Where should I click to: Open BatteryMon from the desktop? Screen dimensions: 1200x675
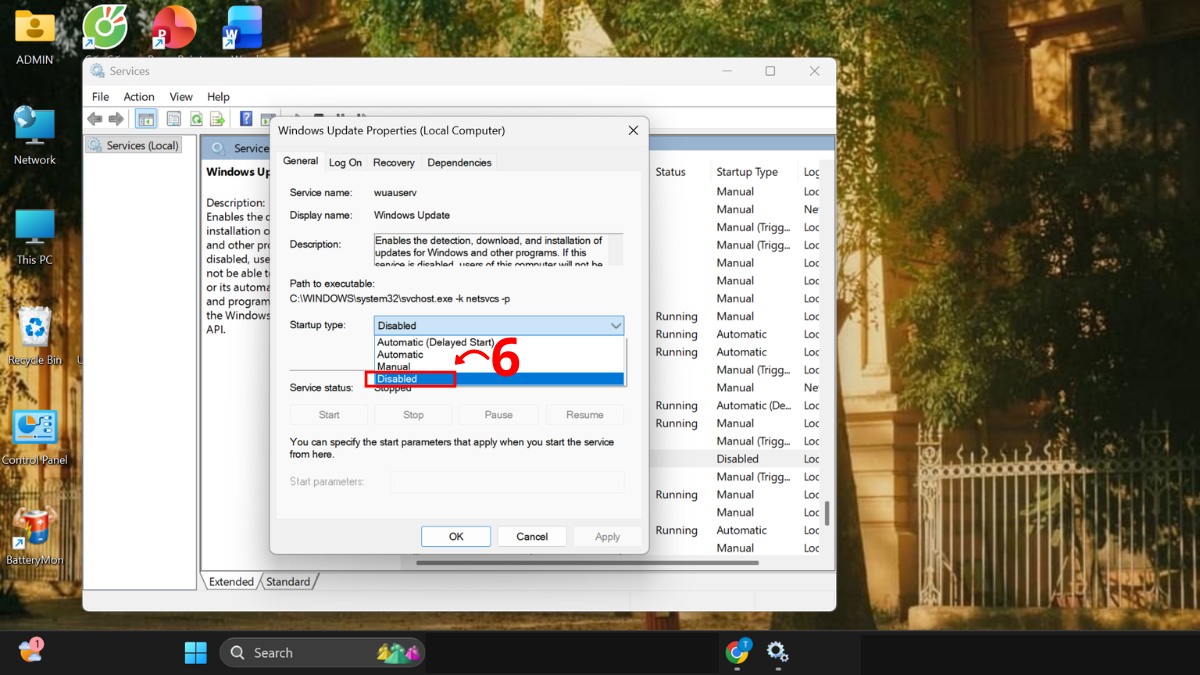[36, 528]
